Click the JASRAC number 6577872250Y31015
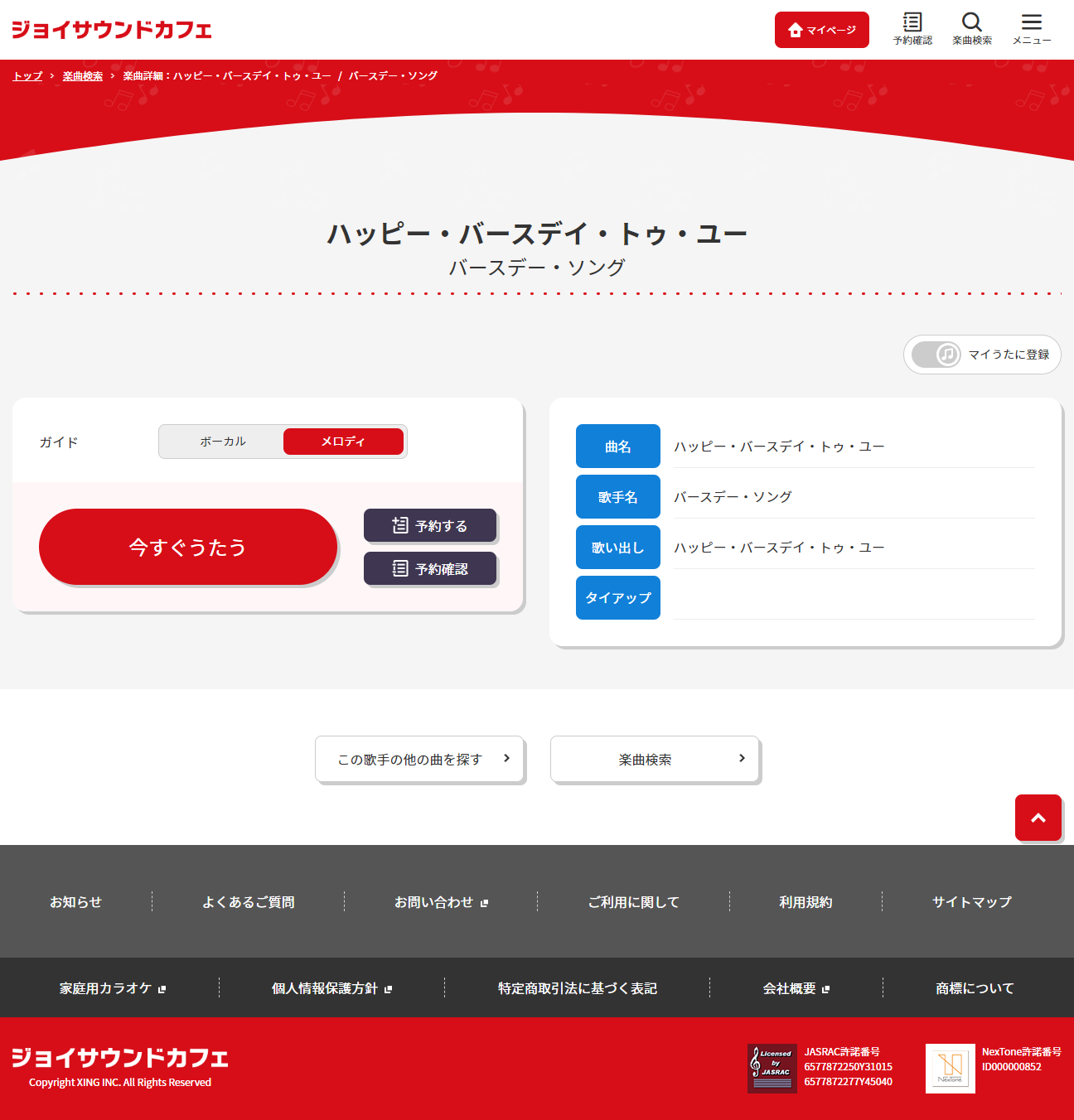1074x1120 pixels. click(848, 1067)
